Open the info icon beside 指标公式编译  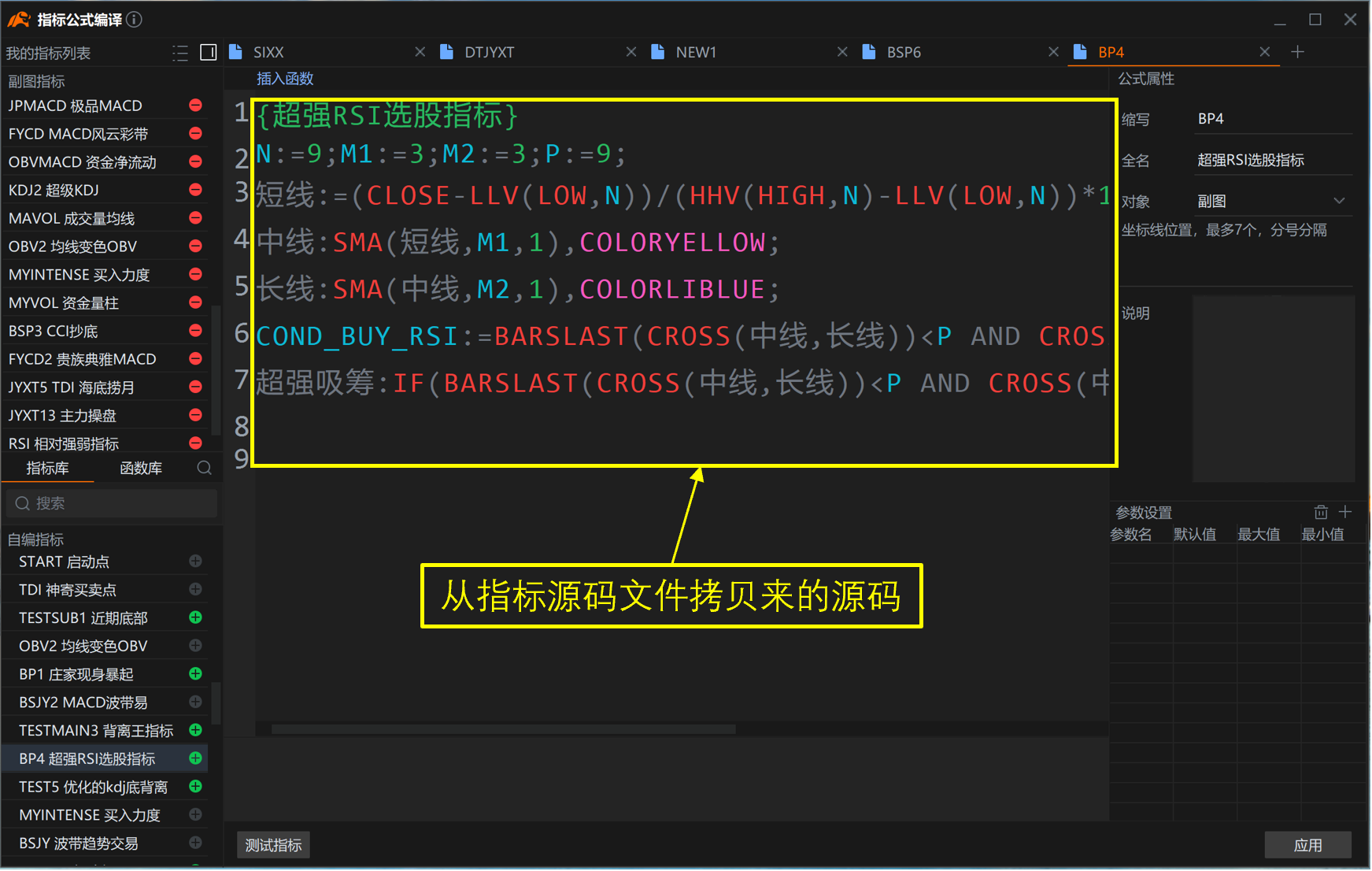point(135,20)
